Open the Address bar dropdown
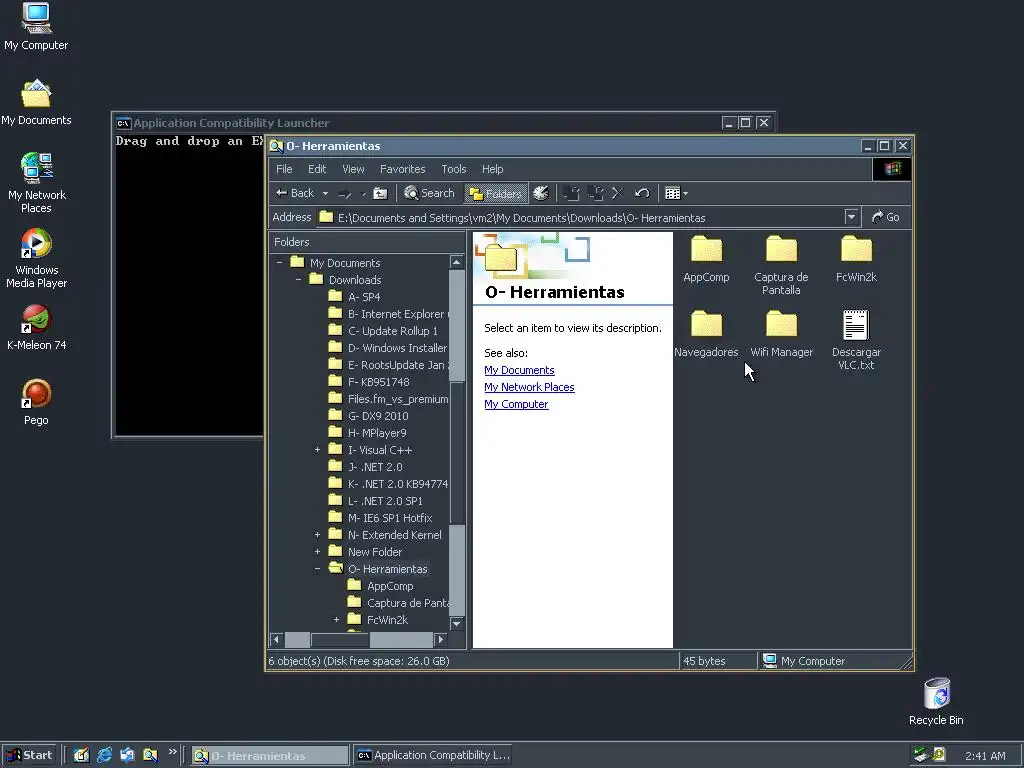1024x768 pixels. tap(851, 217)
